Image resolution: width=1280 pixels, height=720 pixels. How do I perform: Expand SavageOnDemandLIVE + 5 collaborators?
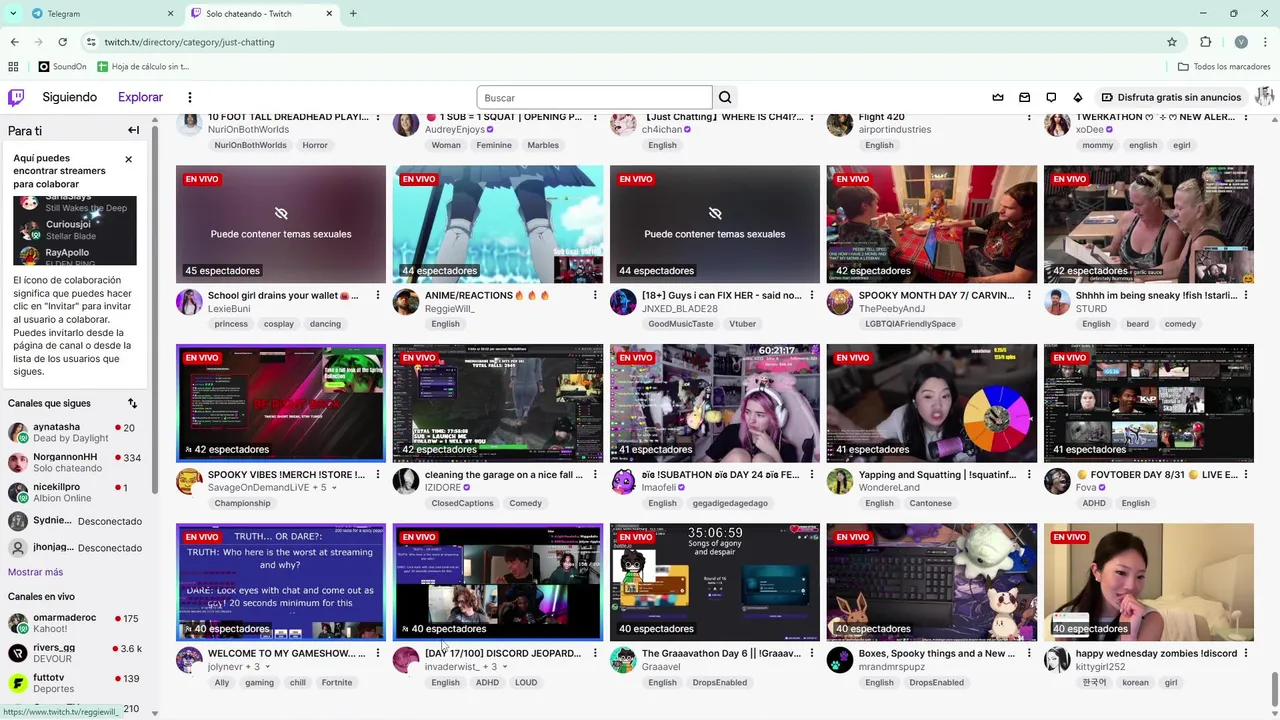(334, 488)
